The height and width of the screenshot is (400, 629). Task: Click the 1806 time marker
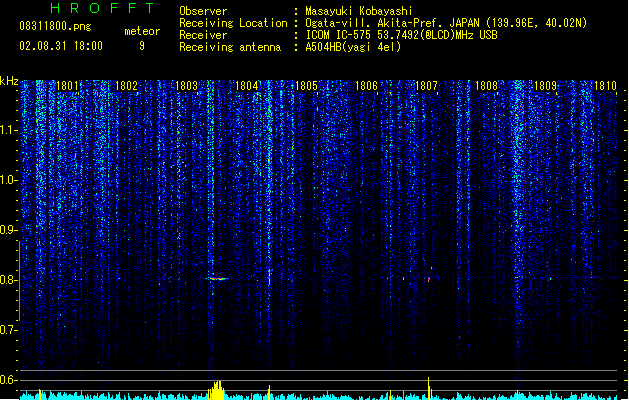click(x=366, y=86)
